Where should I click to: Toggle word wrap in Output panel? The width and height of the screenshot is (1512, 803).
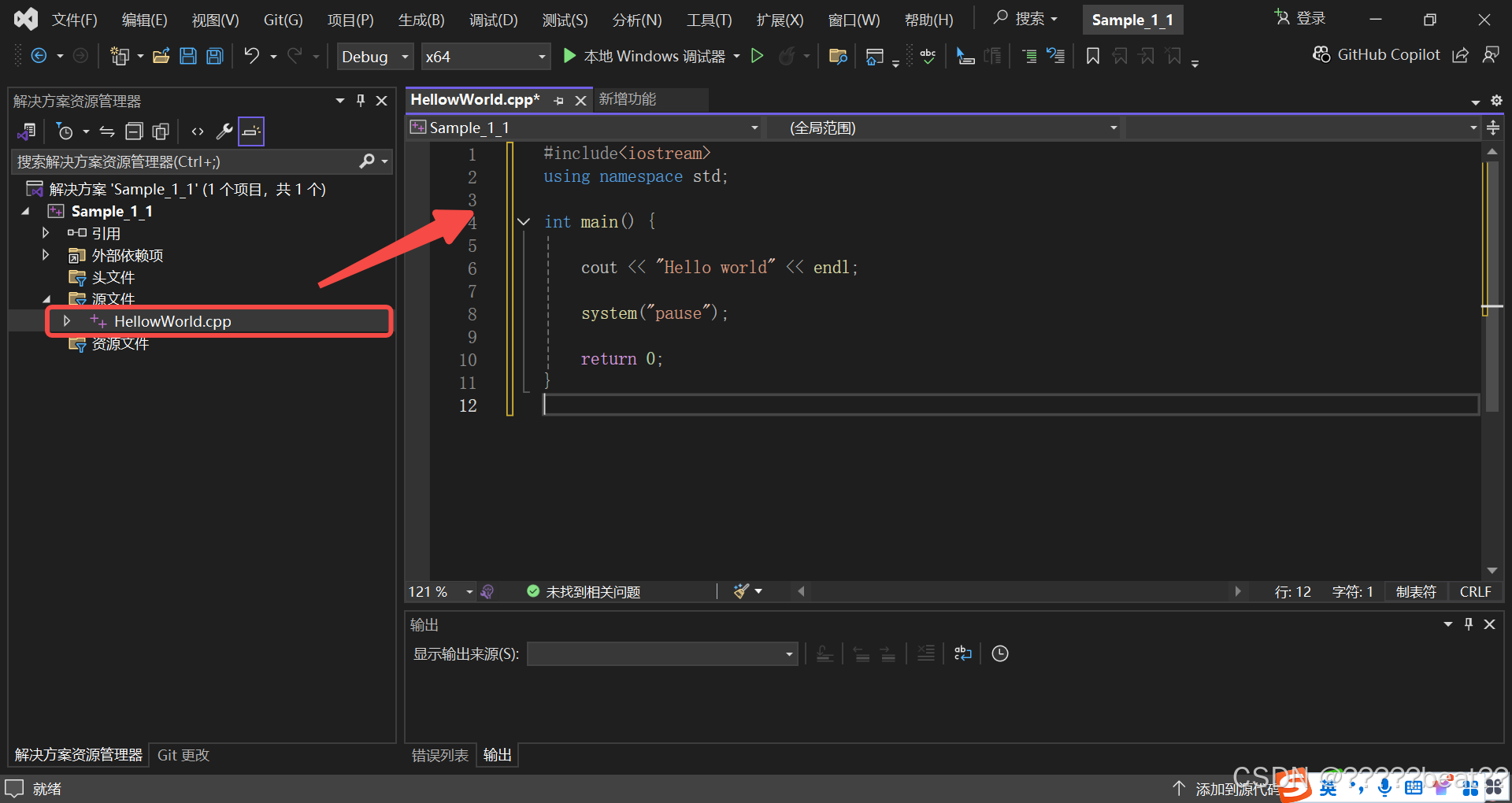click(x=962, y=653)
